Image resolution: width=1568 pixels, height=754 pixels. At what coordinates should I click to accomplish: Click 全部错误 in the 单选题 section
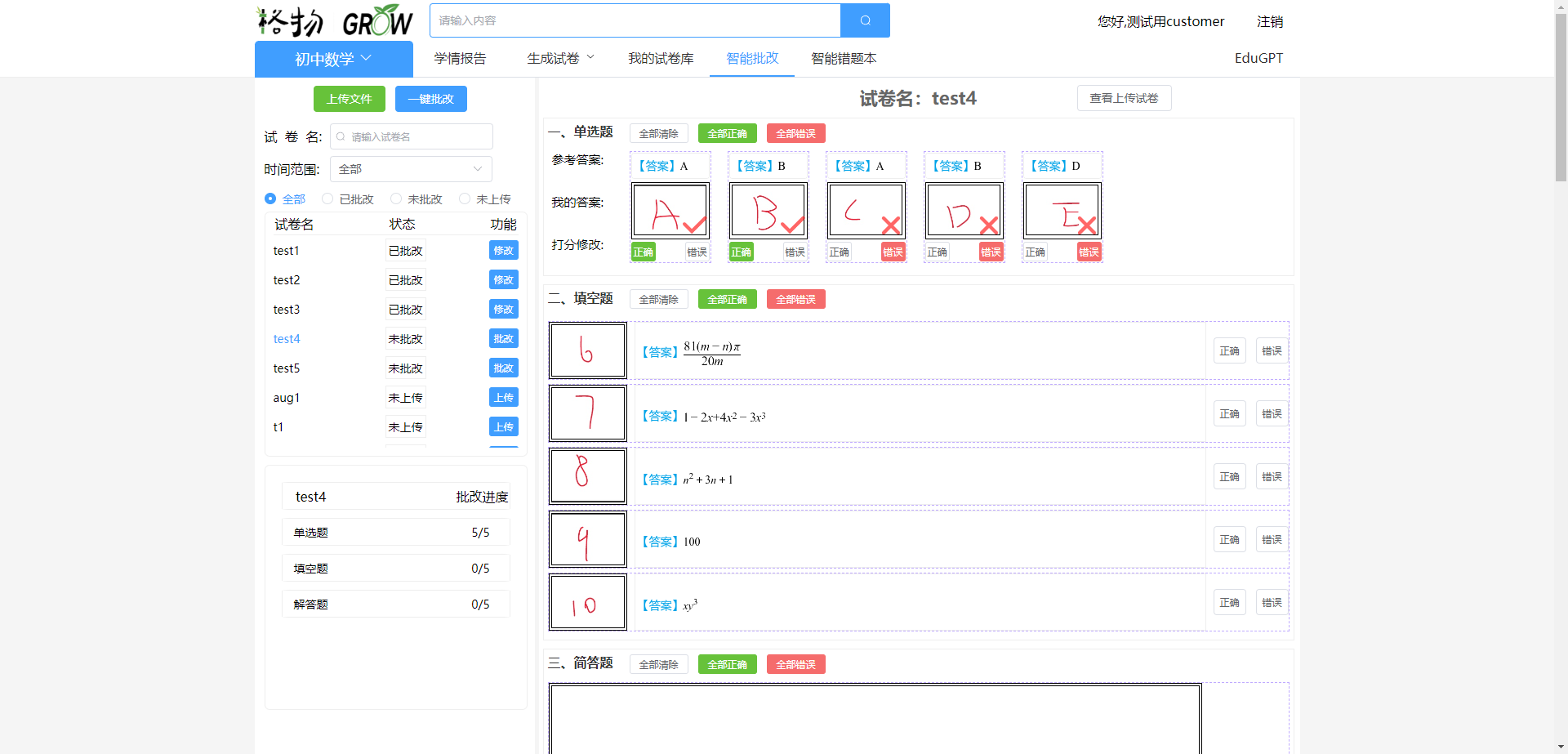point(796,133)
